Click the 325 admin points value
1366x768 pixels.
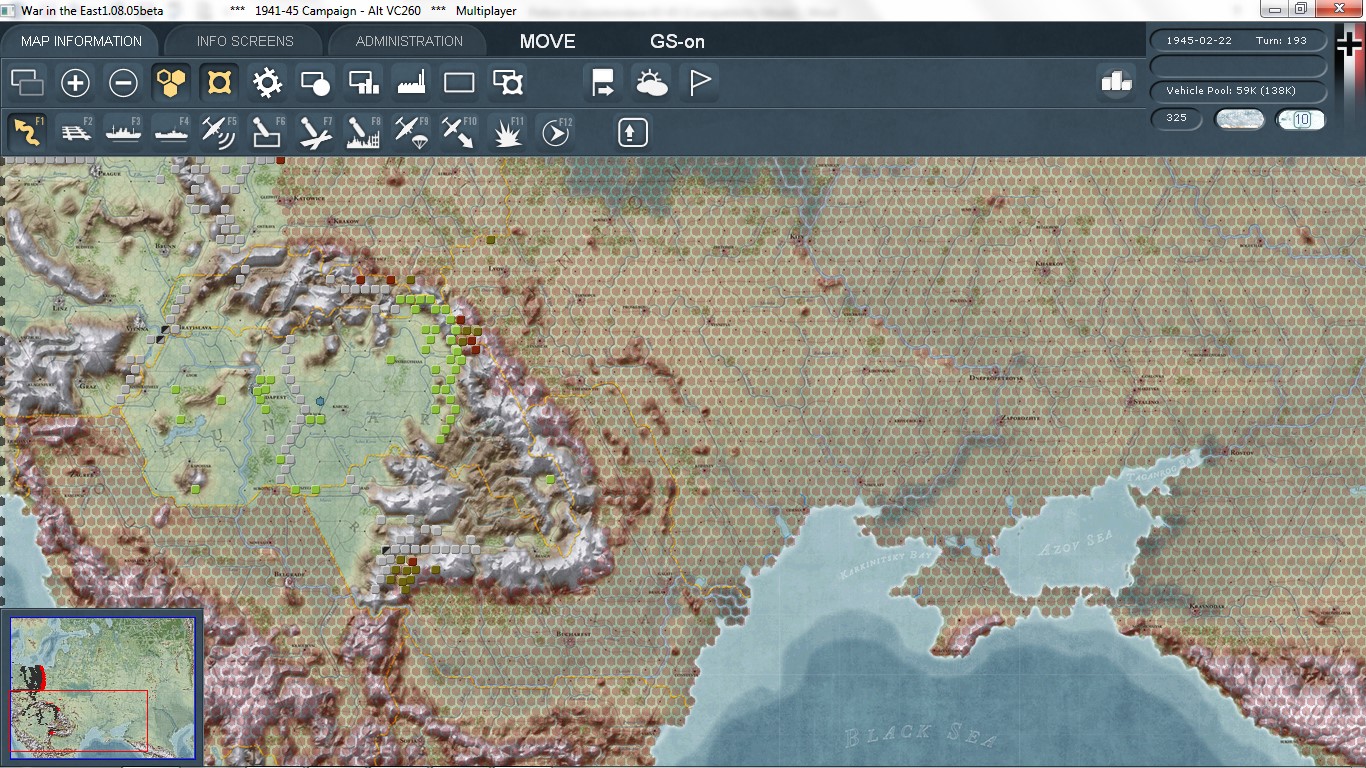(1177, 119)
